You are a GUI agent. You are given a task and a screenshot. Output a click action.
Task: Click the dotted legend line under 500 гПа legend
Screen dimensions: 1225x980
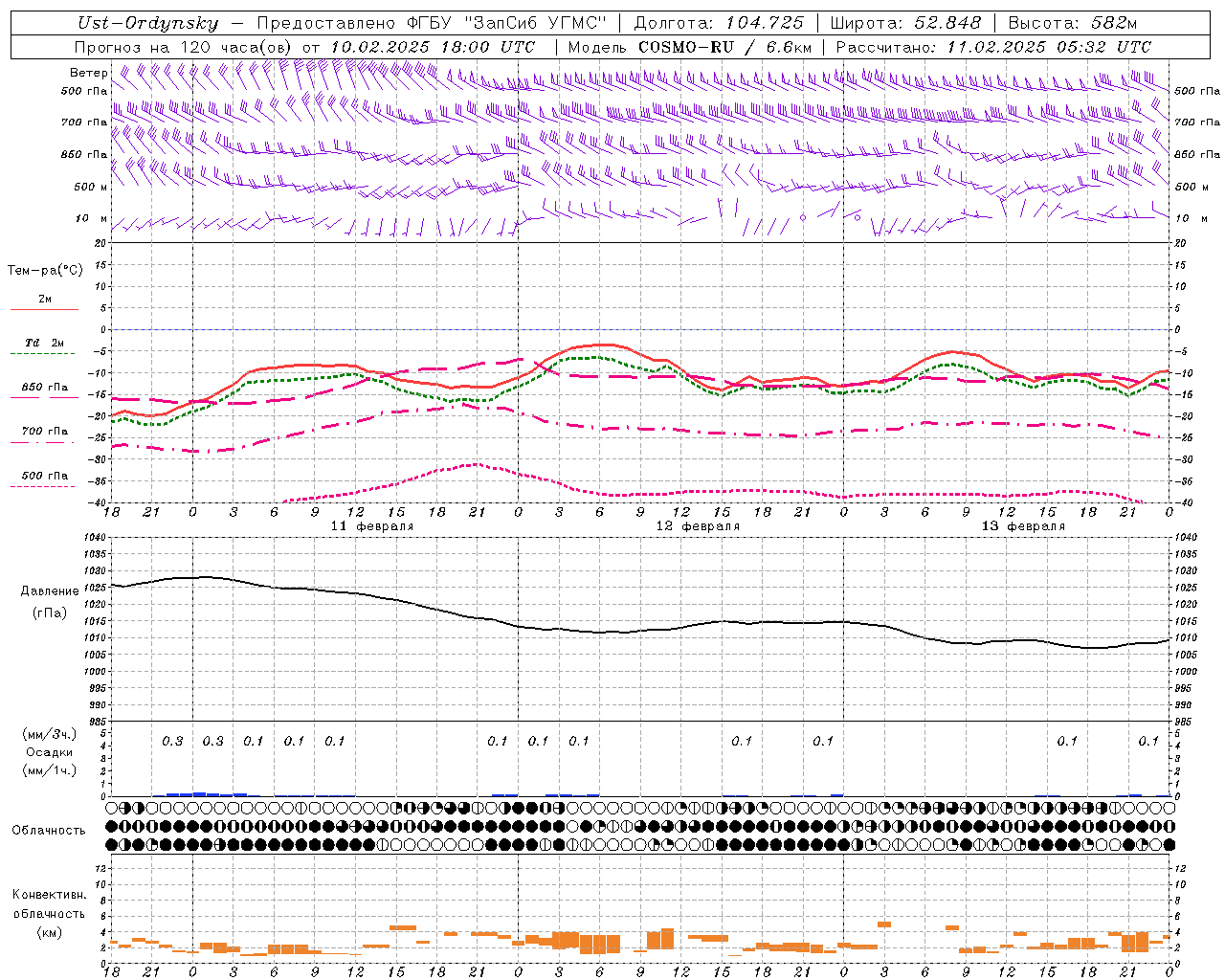[44, 486]
